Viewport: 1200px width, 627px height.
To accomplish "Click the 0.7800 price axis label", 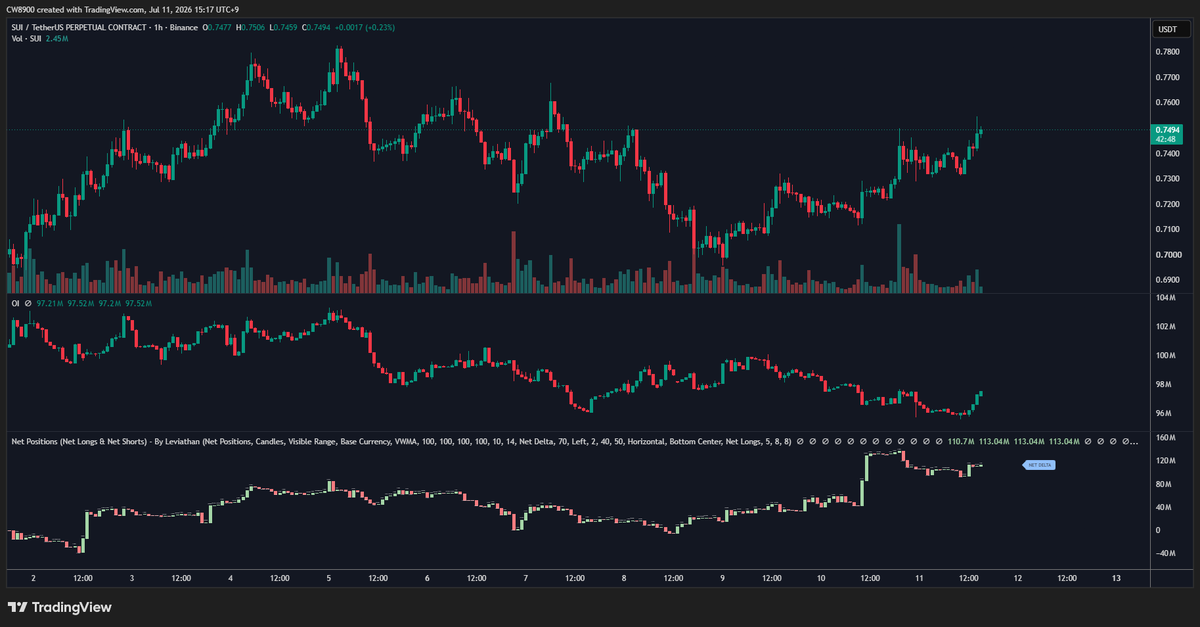I will 1166,52.
